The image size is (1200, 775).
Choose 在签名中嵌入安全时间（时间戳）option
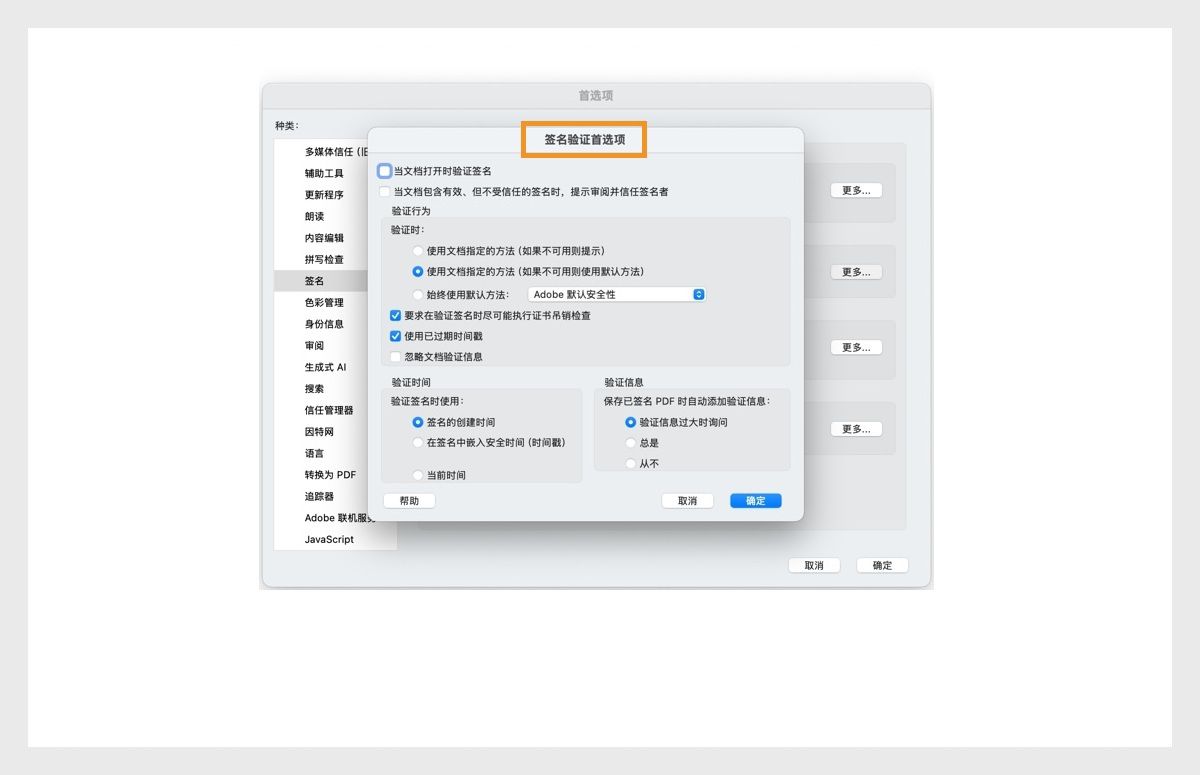[x=419, y=444]
